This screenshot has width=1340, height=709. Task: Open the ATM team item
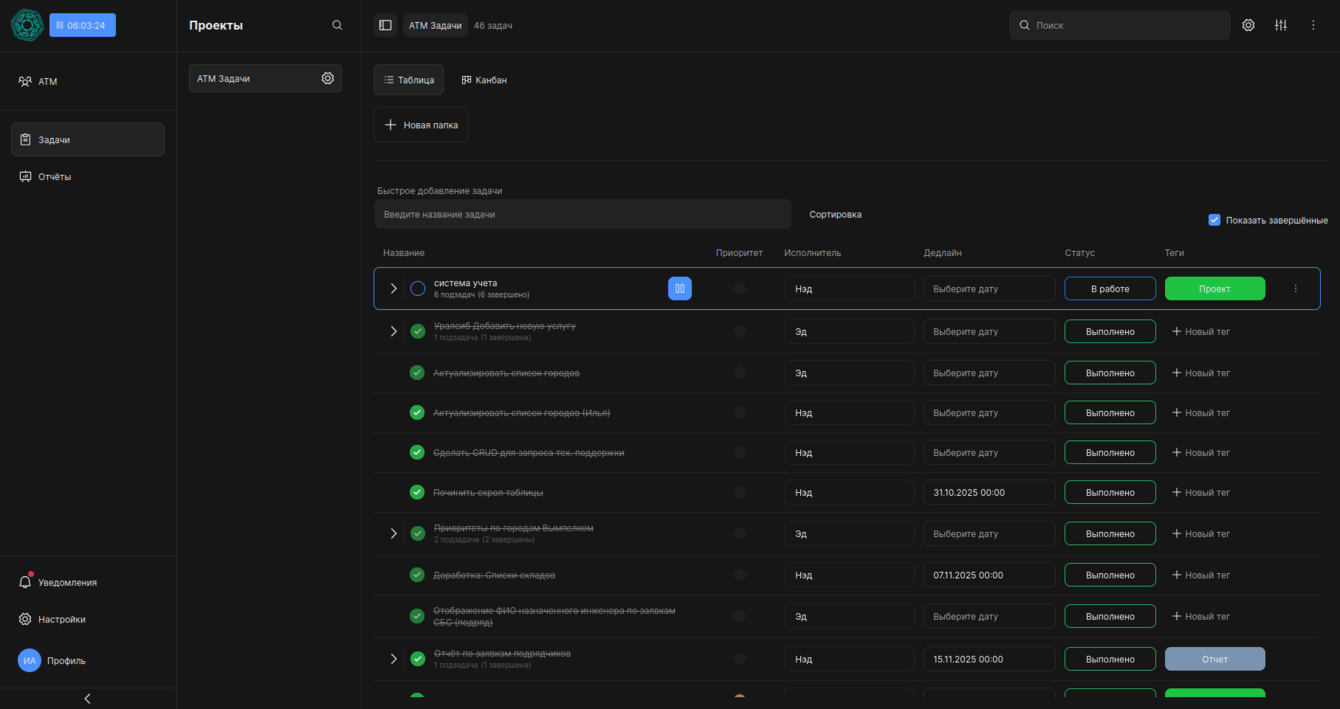88,81
